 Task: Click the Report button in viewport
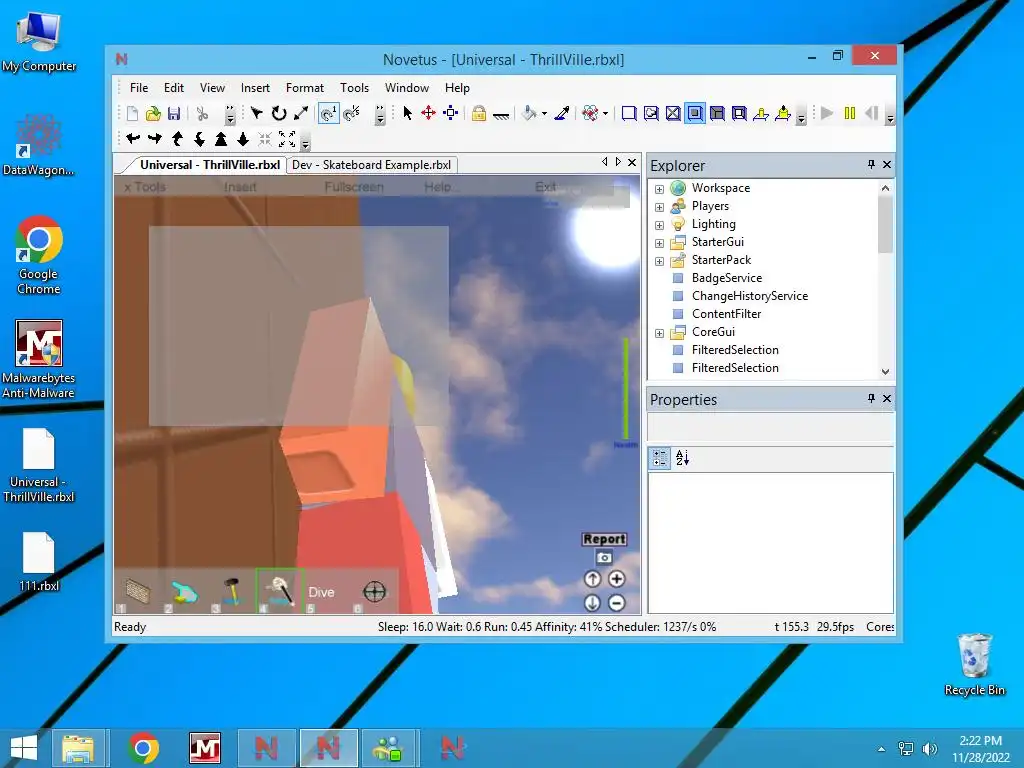pyautogui.click(x=604, y=539)
